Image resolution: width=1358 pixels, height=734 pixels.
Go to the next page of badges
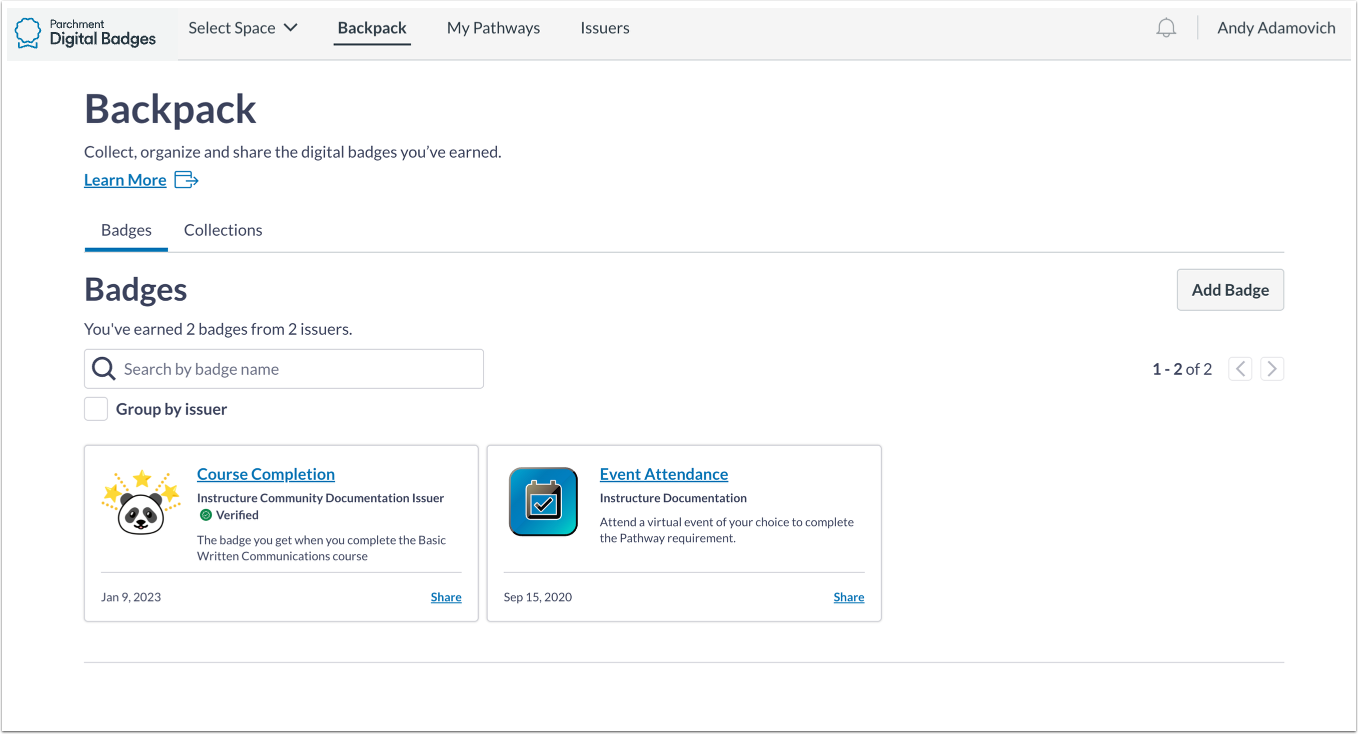(x=1272, y=369)
